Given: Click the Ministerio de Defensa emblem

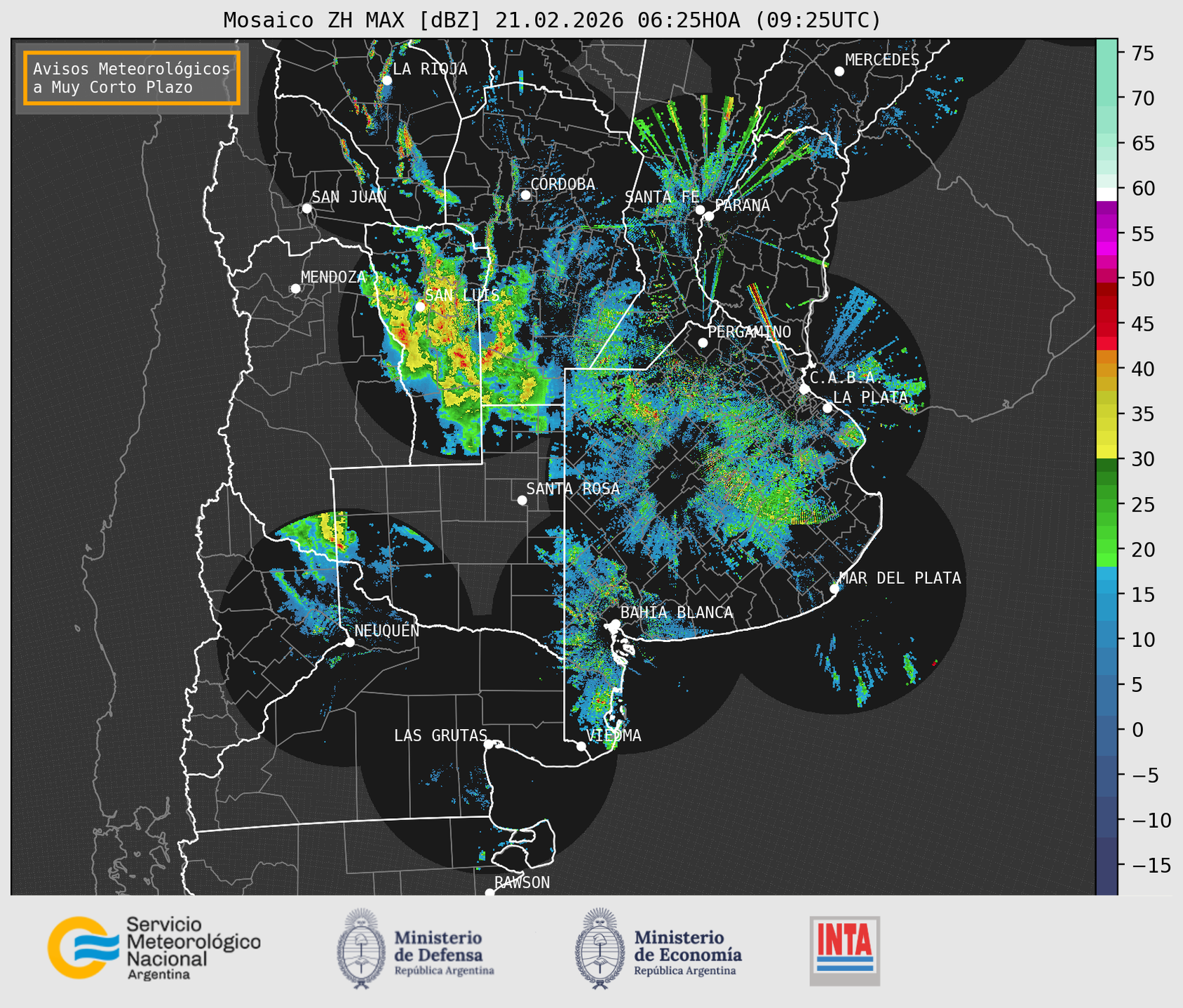Looking at the screenshot, I should tap(360, 948).
